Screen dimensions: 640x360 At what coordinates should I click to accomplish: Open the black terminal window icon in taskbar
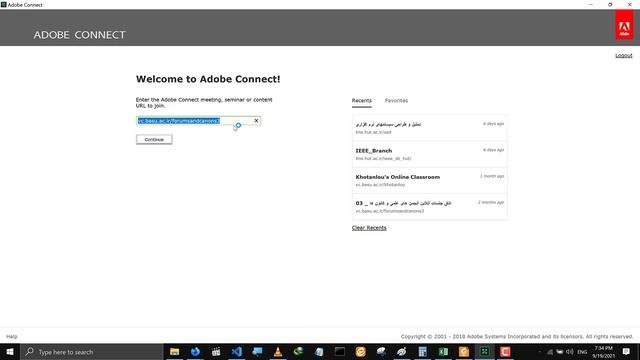pos(340,351)
